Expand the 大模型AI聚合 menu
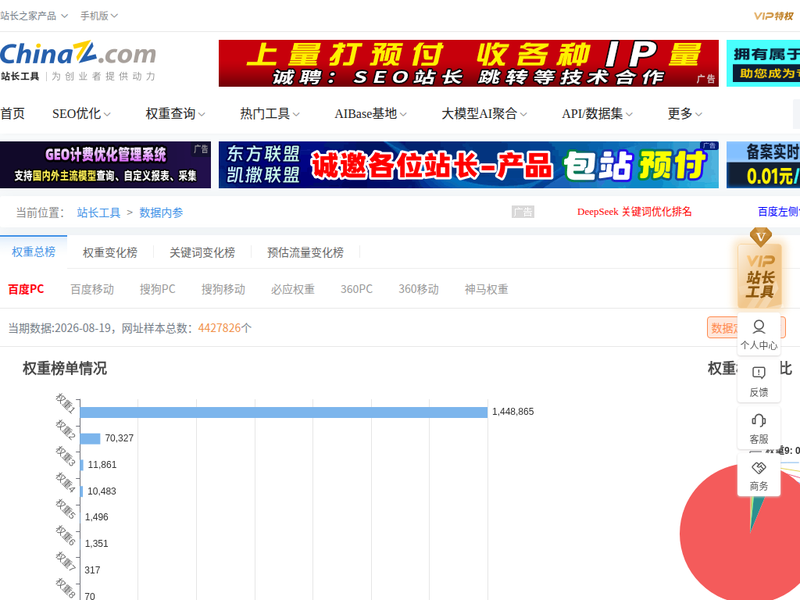This screenshot has width=800, height=600. click(x=484, y=113)
